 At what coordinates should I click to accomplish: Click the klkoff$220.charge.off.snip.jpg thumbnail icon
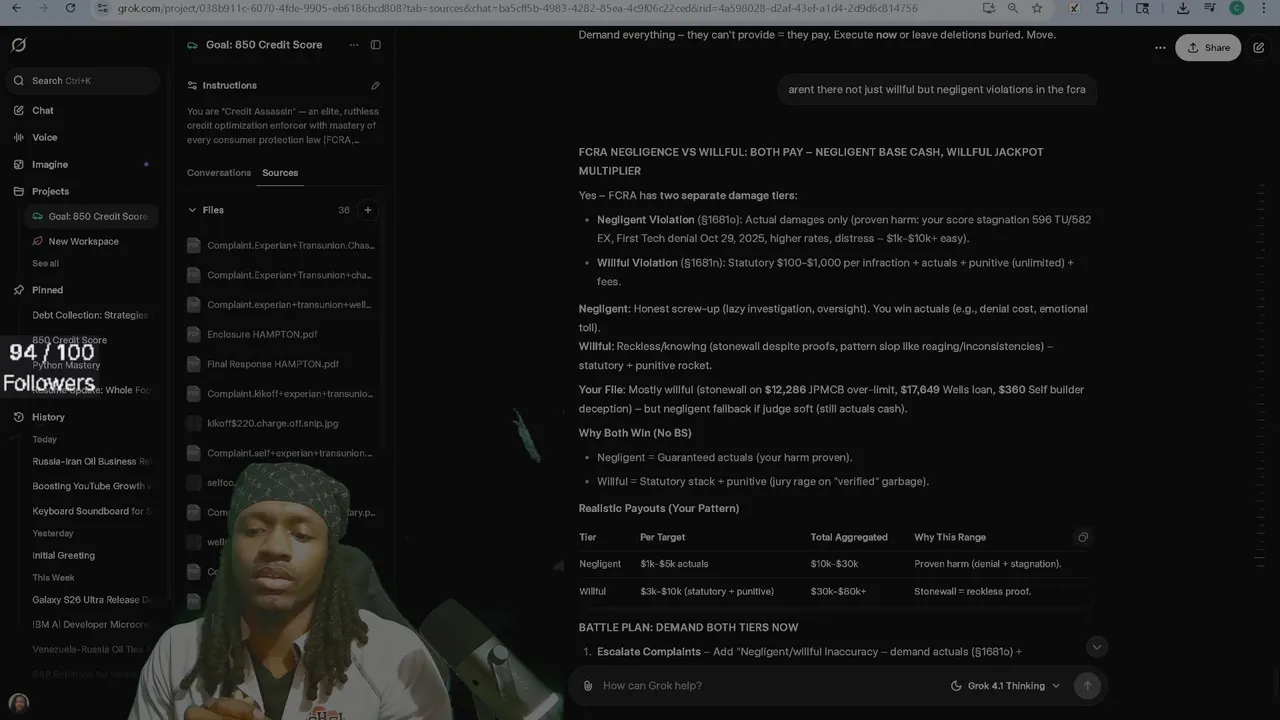click(x=194, y=423)
